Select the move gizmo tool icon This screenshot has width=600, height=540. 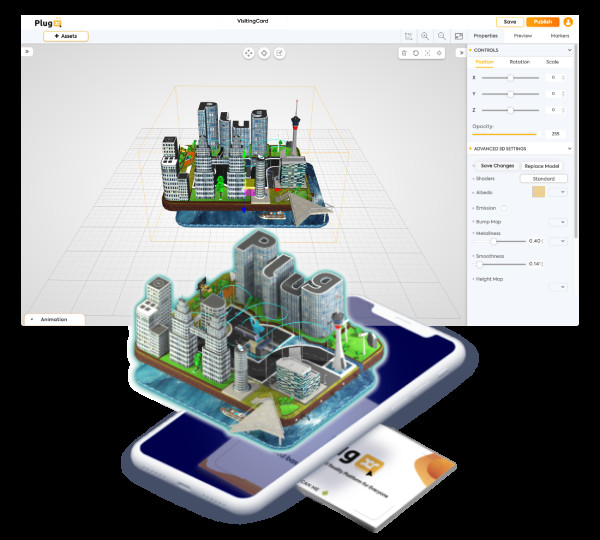pos(249,53)
